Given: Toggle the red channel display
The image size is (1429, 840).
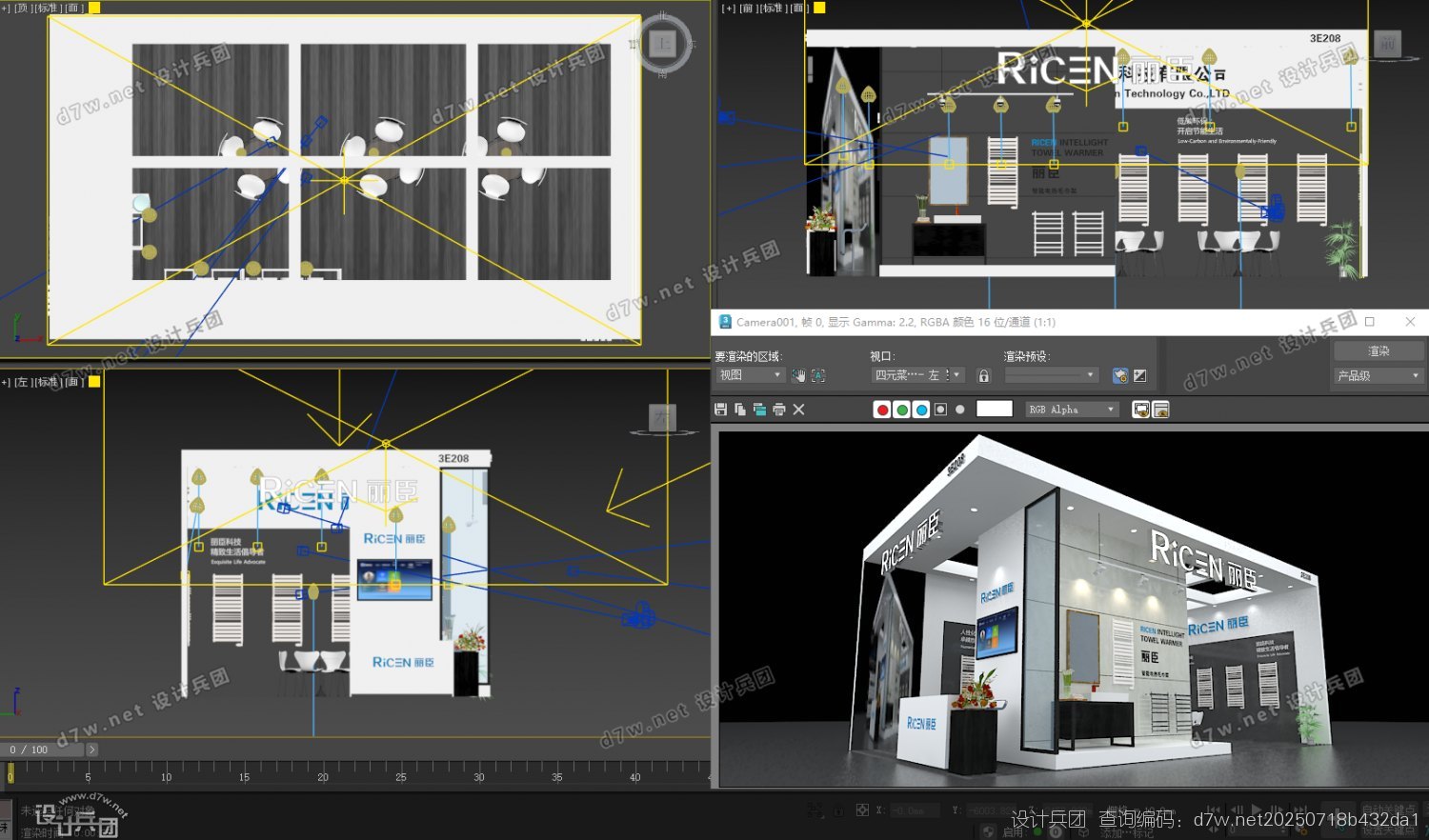Looking at the screenshot, I should [882, 410].
